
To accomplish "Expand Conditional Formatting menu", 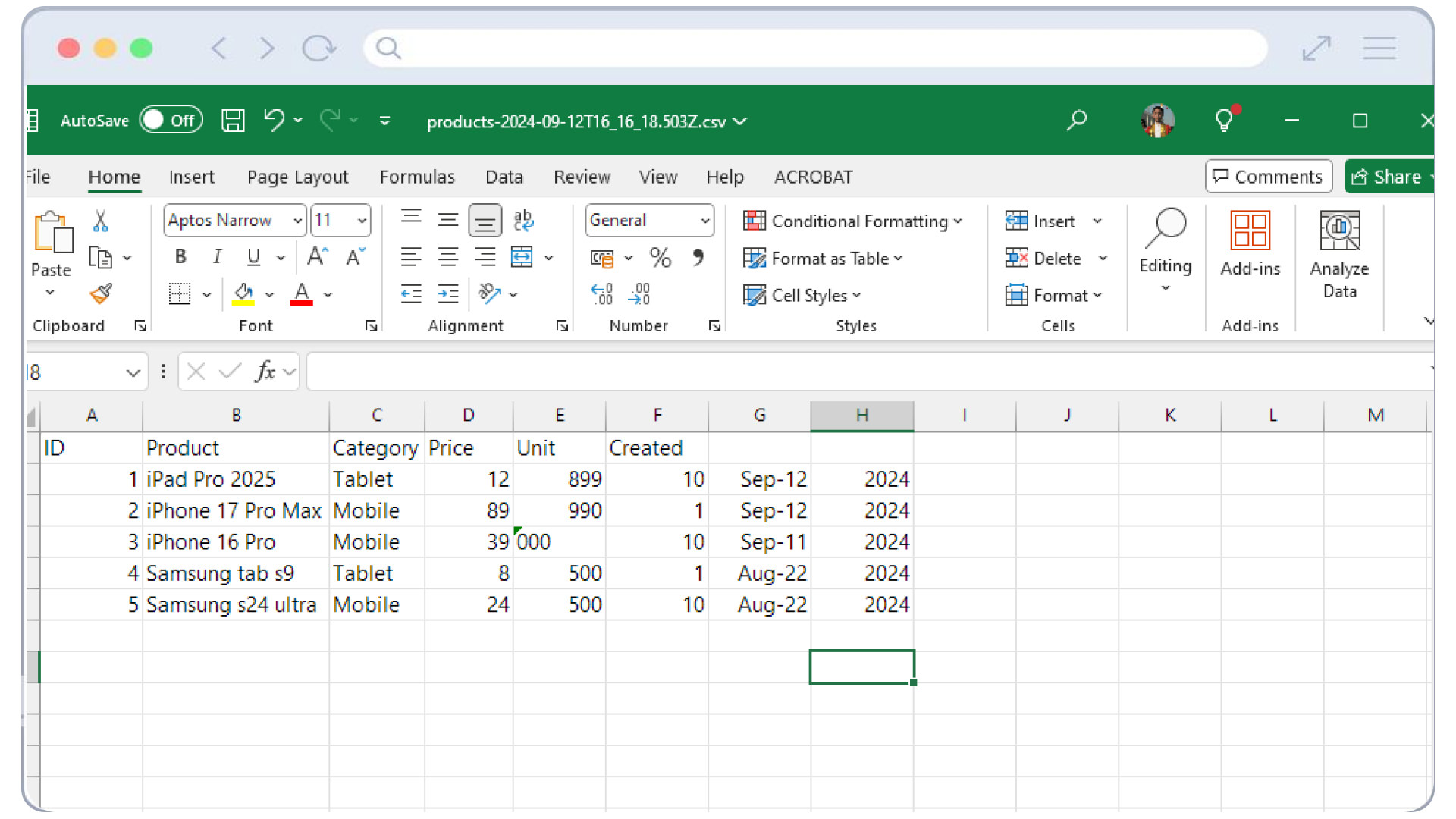I will tap(852, 221).
